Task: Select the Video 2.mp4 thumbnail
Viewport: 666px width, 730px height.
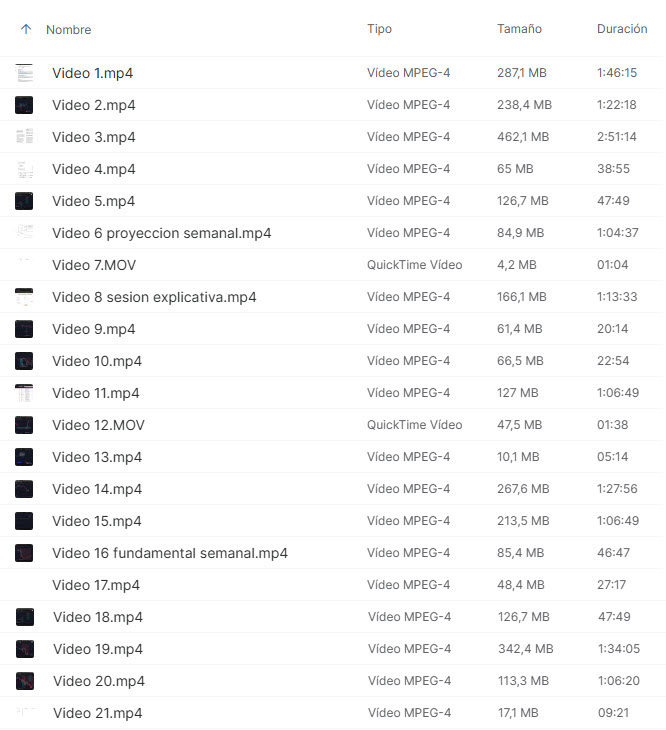Action: click(x=25, y=105)
